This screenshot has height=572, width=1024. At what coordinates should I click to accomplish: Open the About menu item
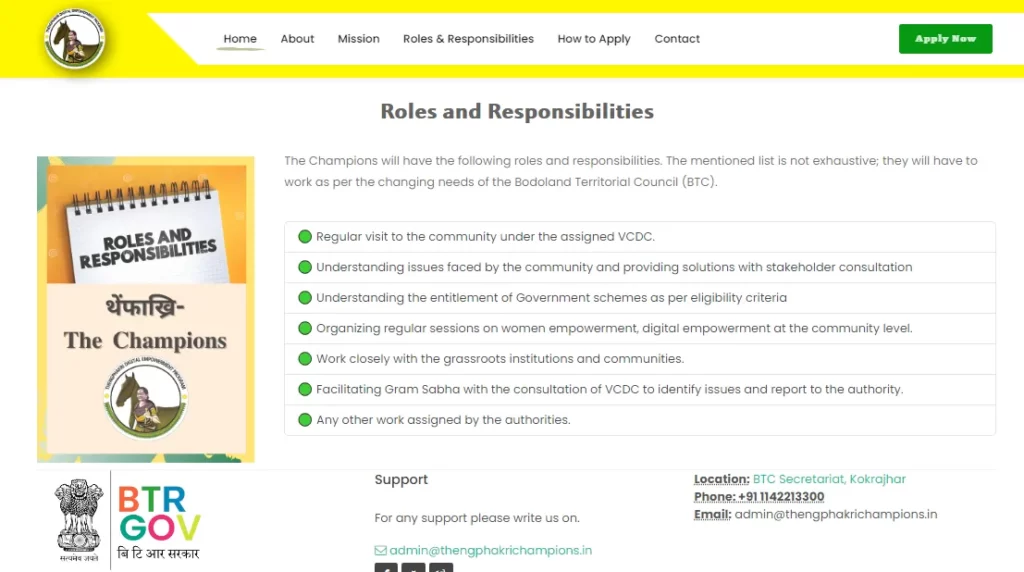coord(297,39)
